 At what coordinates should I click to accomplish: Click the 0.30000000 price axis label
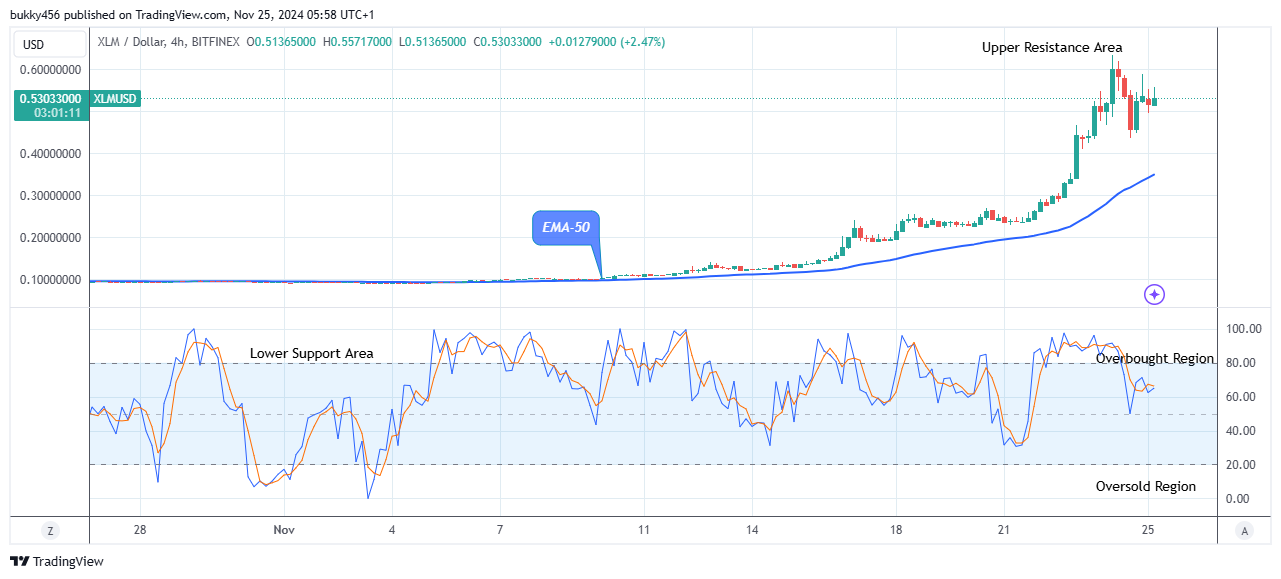50,196
